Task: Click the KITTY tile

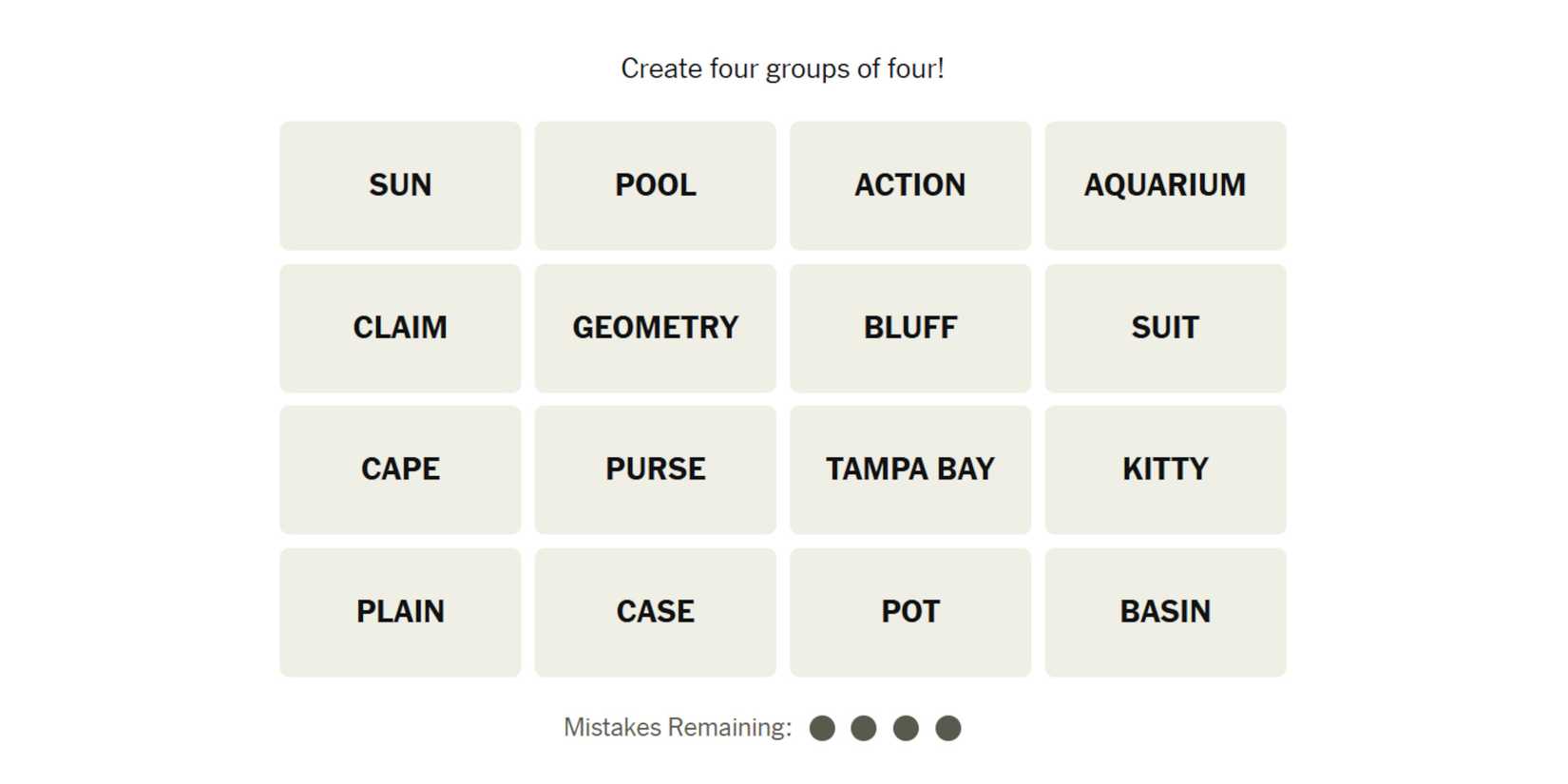Action: [1165, 469]
